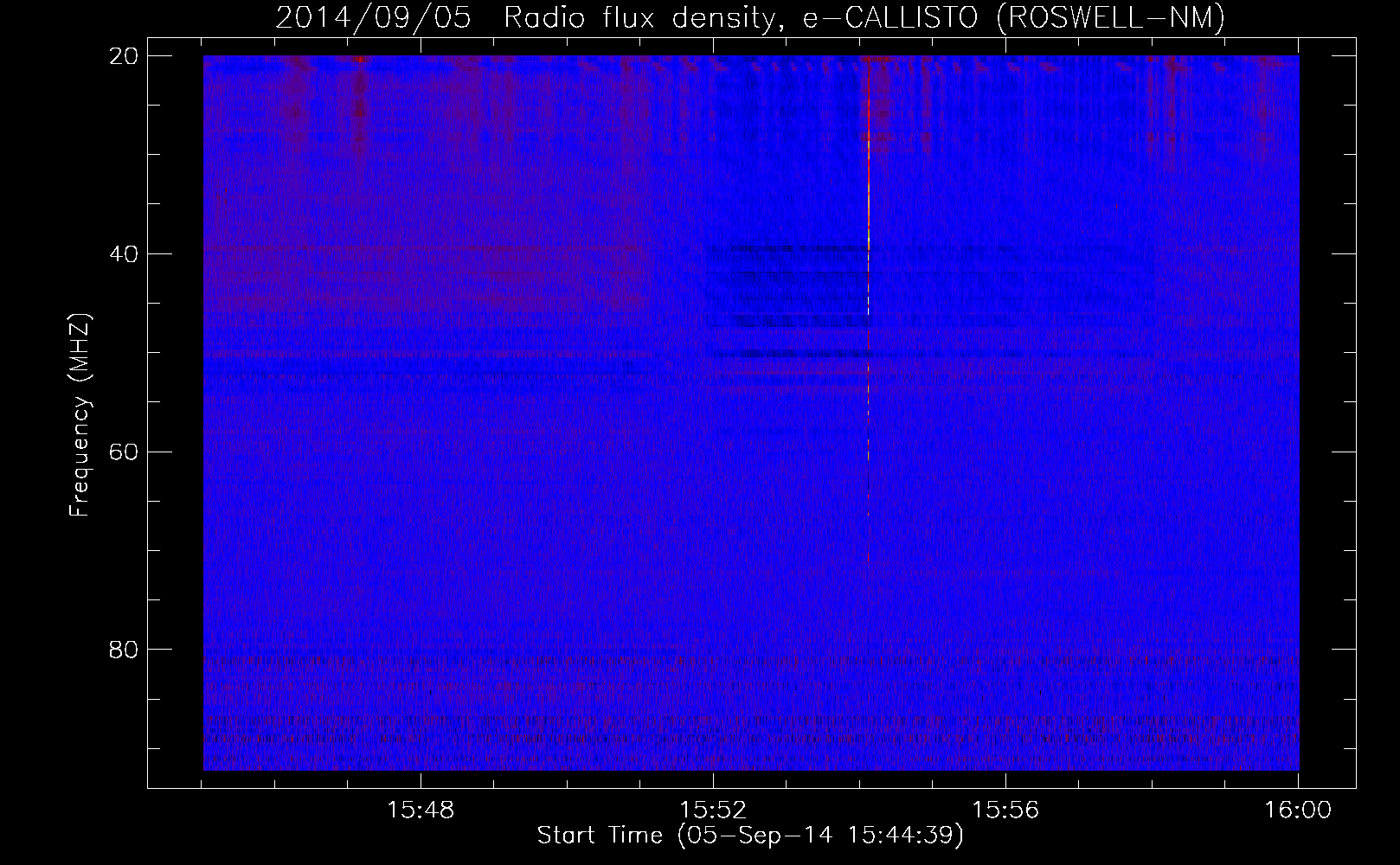
Task: Click the 60 MHz frequency tick label
Action: click(124, 452)
